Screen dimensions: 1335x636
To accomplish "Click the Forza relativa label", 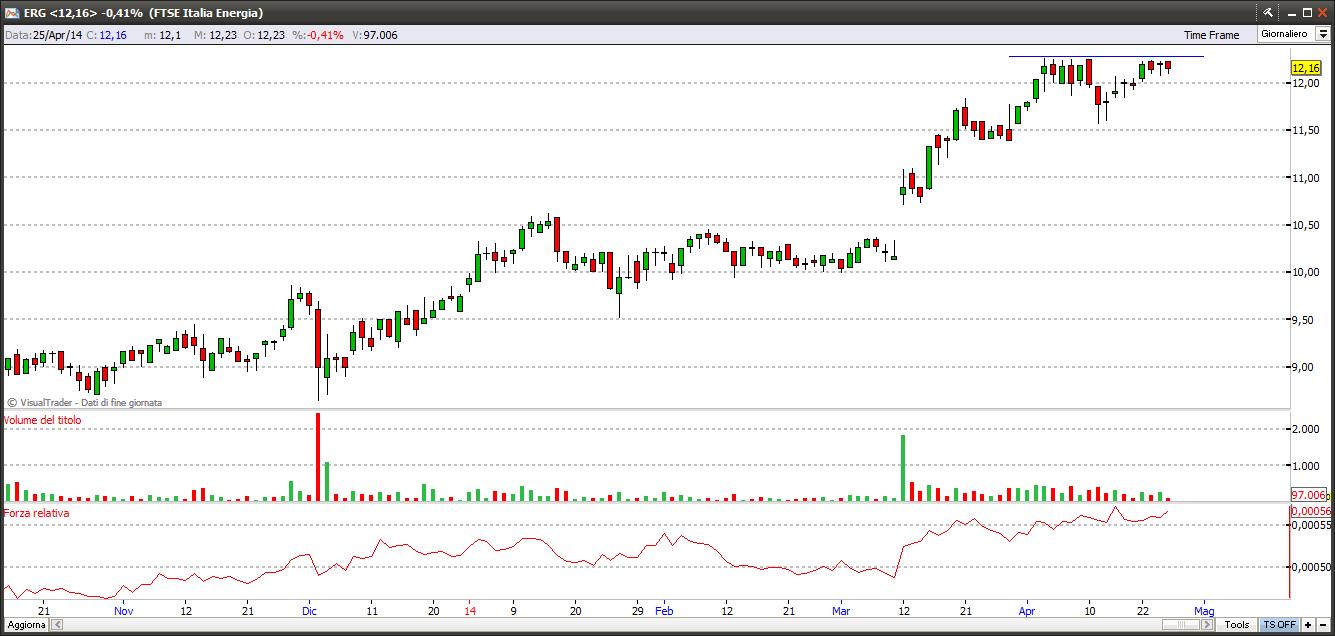I will (36, 513).
